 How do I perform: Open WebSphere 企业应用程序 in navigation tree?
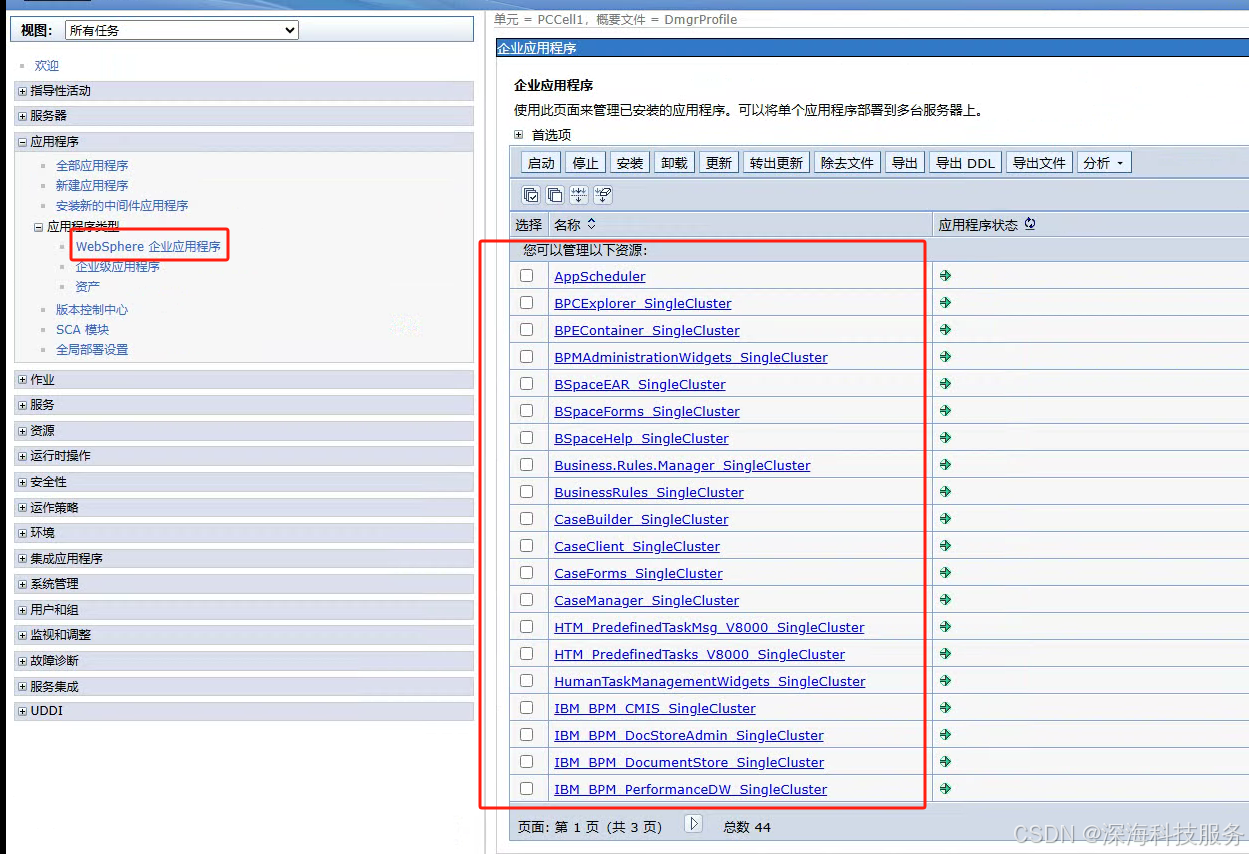point(148,246)
